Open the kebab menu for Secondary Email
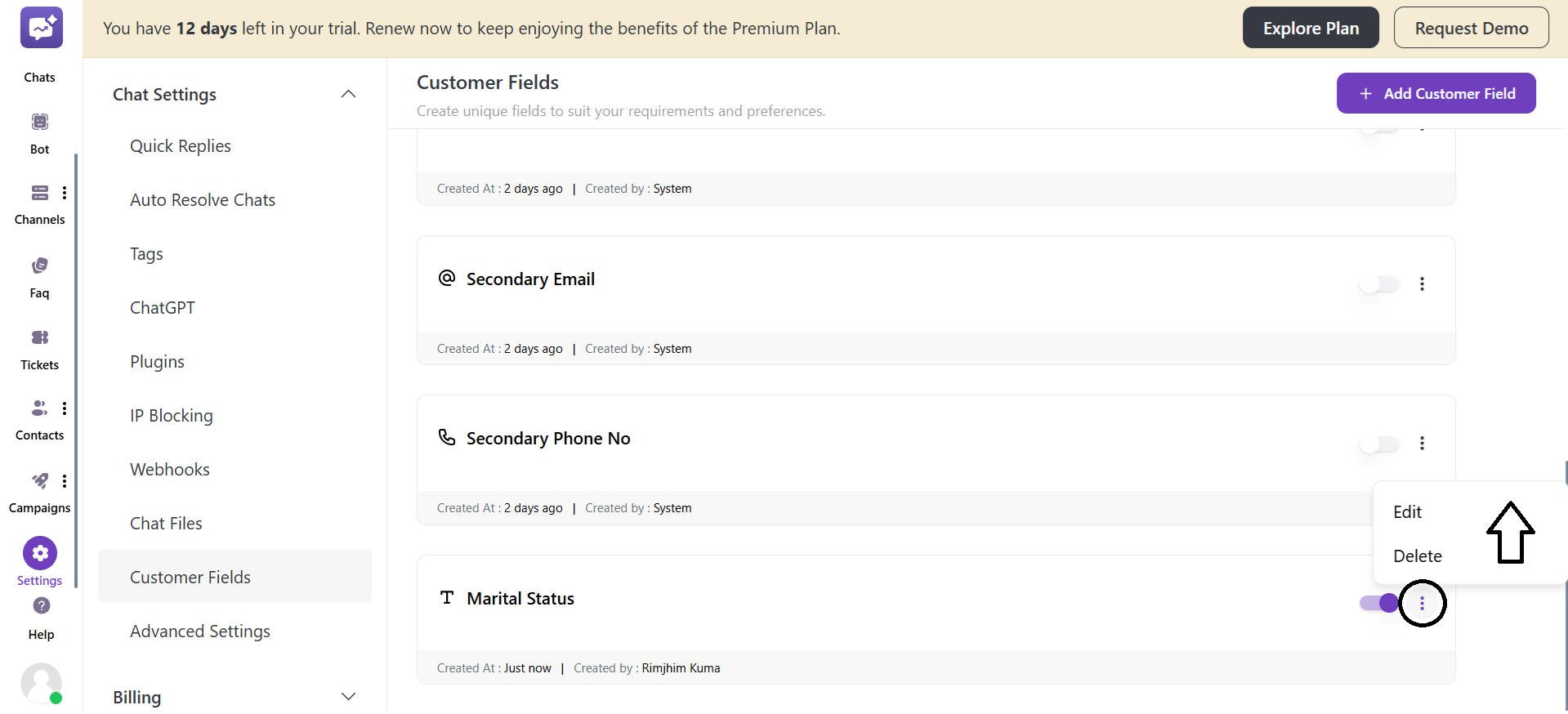1568x714 pixels. point(1423,284)
